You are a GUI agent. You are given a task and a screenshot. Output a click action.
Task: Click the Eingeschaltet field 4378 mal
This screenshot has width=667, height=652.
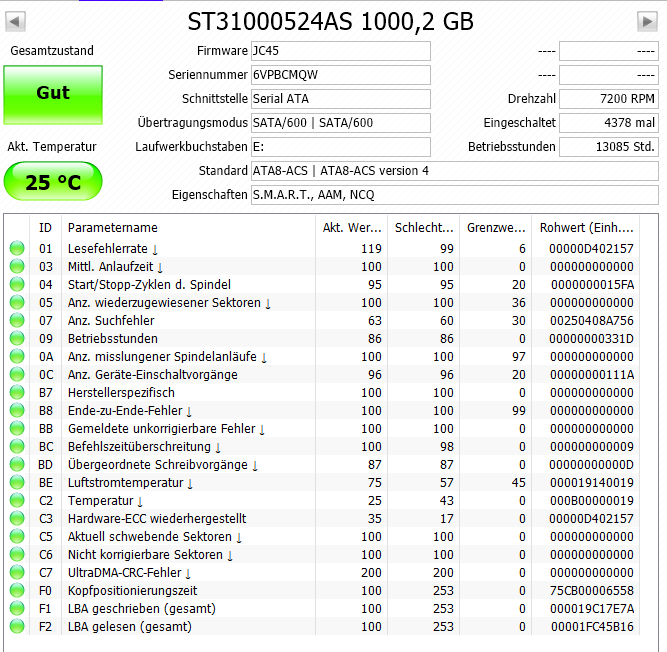coord(609,123)
